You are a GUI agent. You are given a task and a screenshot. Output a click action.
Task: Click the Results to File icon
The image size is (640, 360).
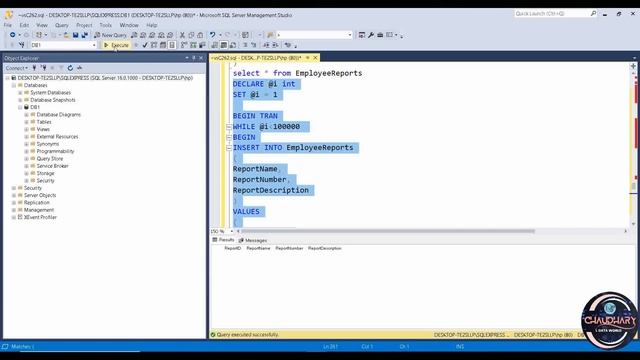pos(233,45)
